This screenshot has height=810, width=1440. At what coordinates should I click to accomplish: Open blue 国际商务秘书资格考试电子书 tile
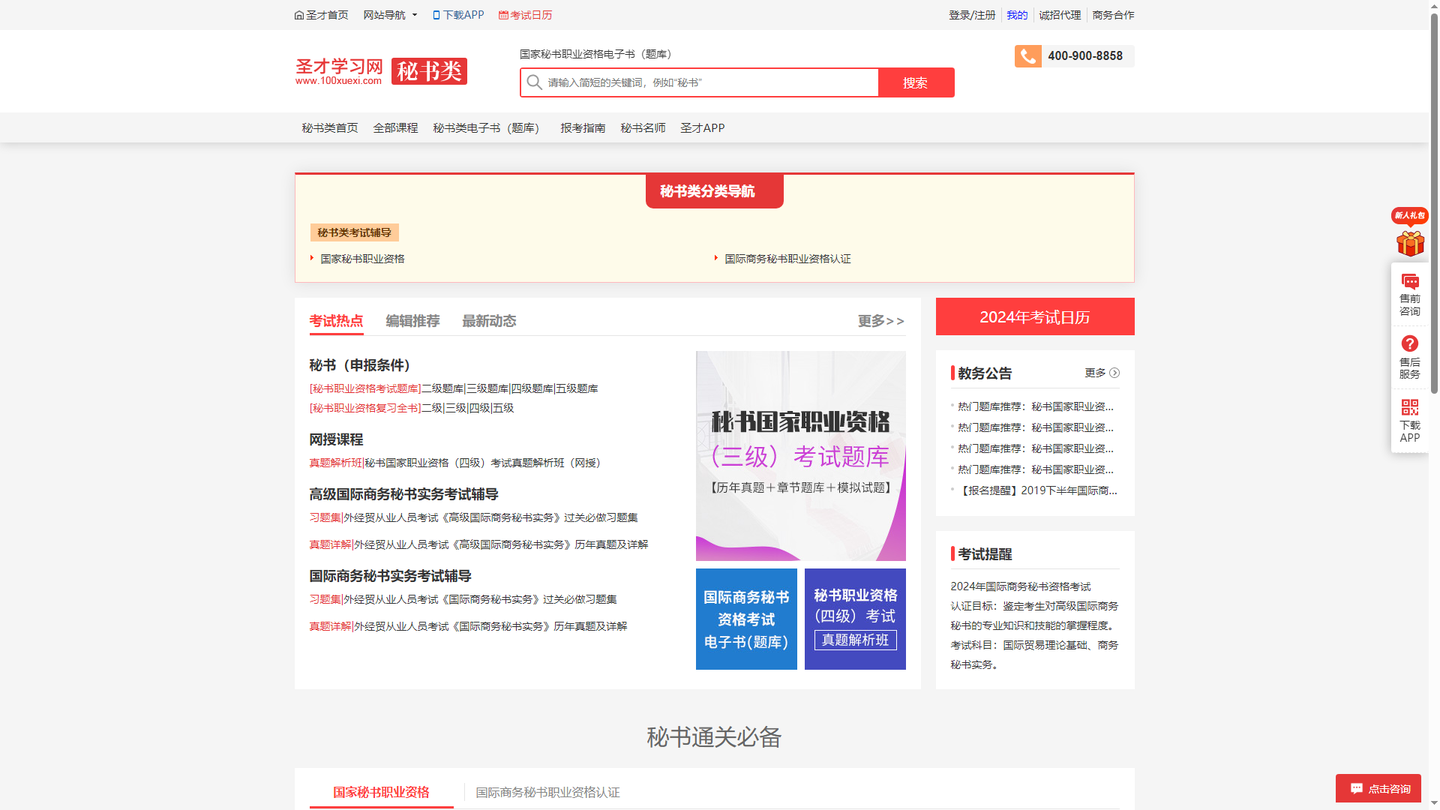click(x=747, y=619)
